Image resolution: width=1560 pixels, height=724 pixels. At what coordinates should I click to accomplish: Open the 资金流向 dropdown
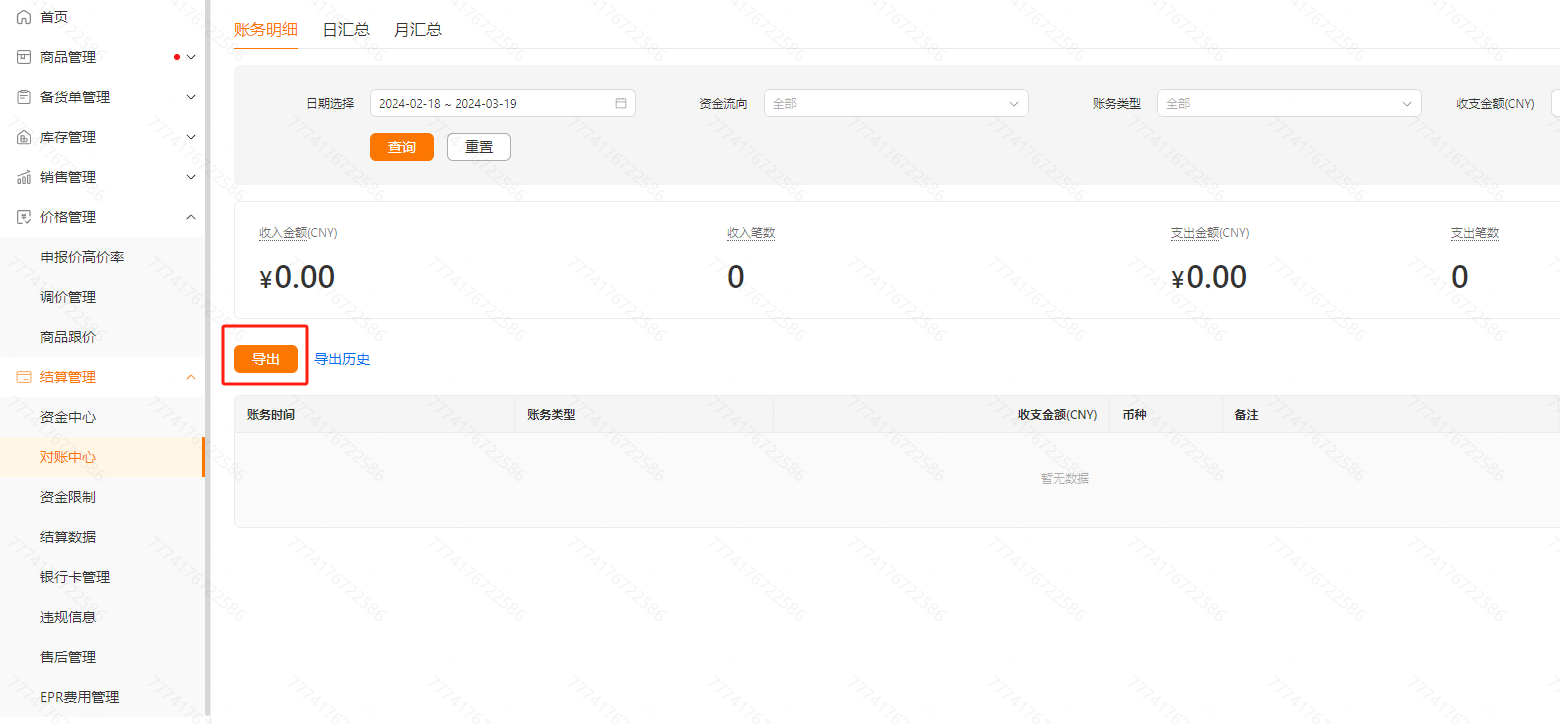[896, 103]
